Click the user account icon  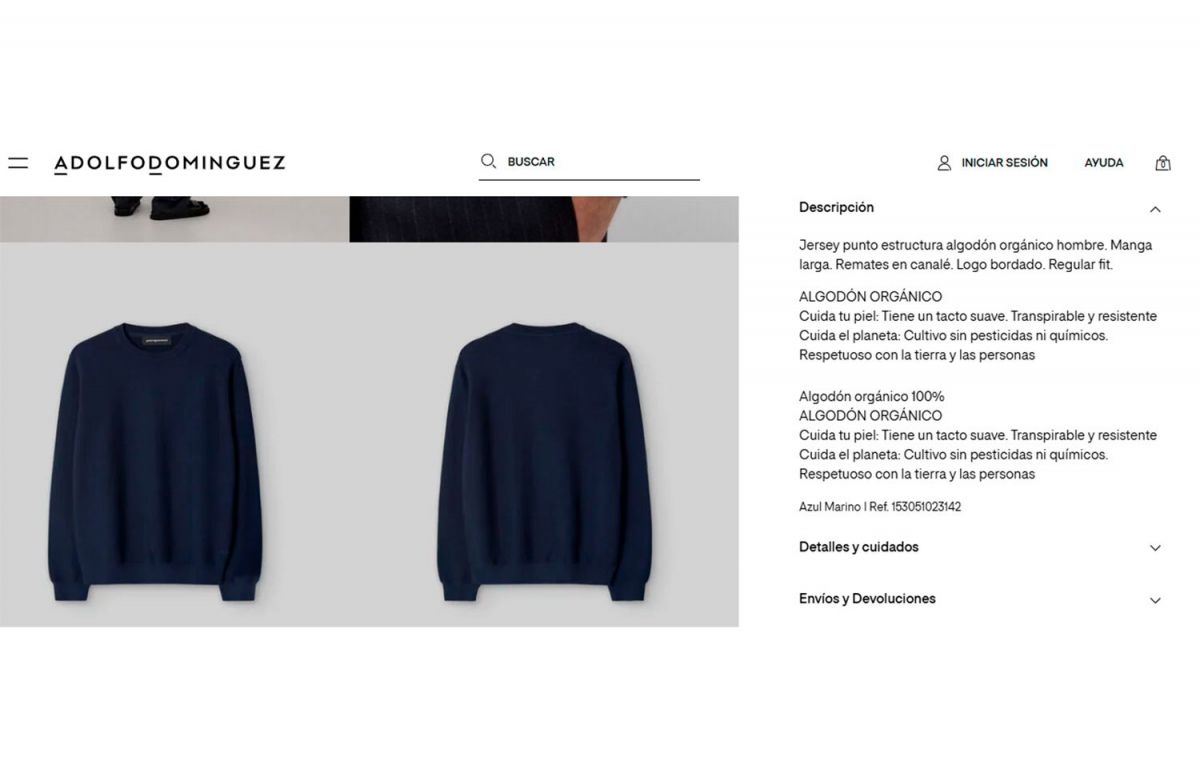tap(944, 162)
